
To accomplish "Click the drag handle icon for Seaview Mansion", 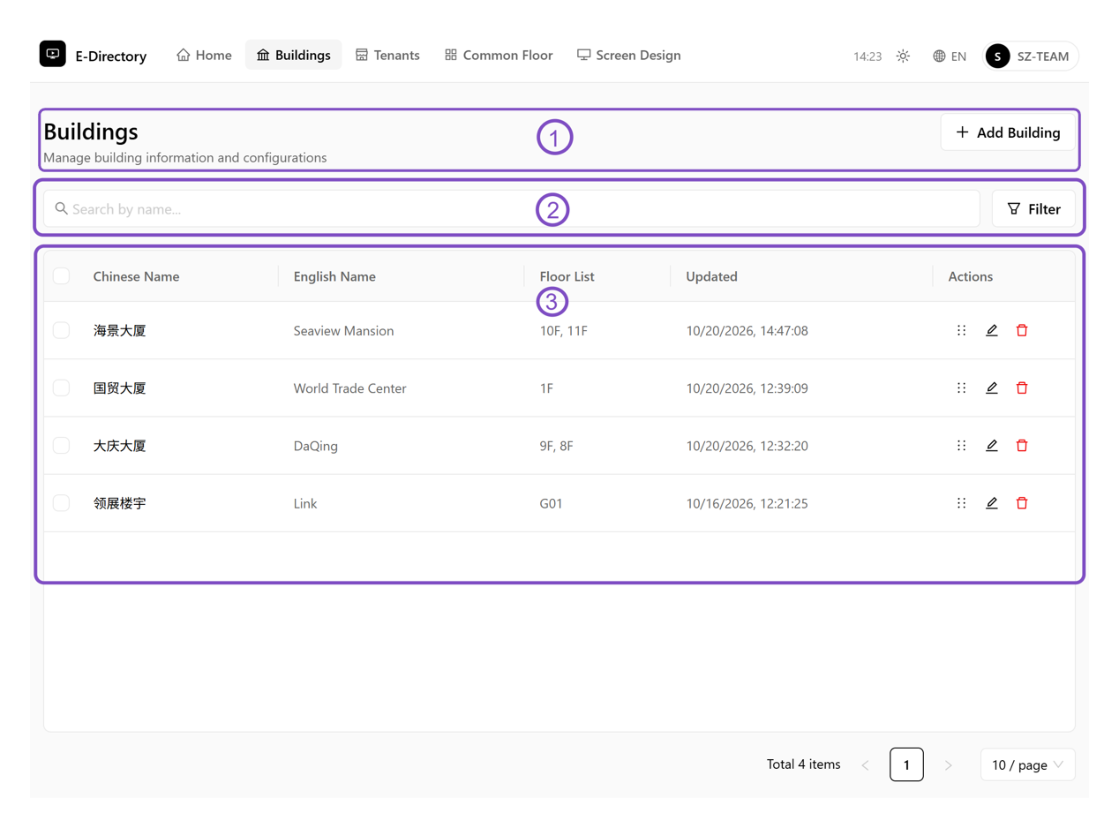I will (961, 330).
